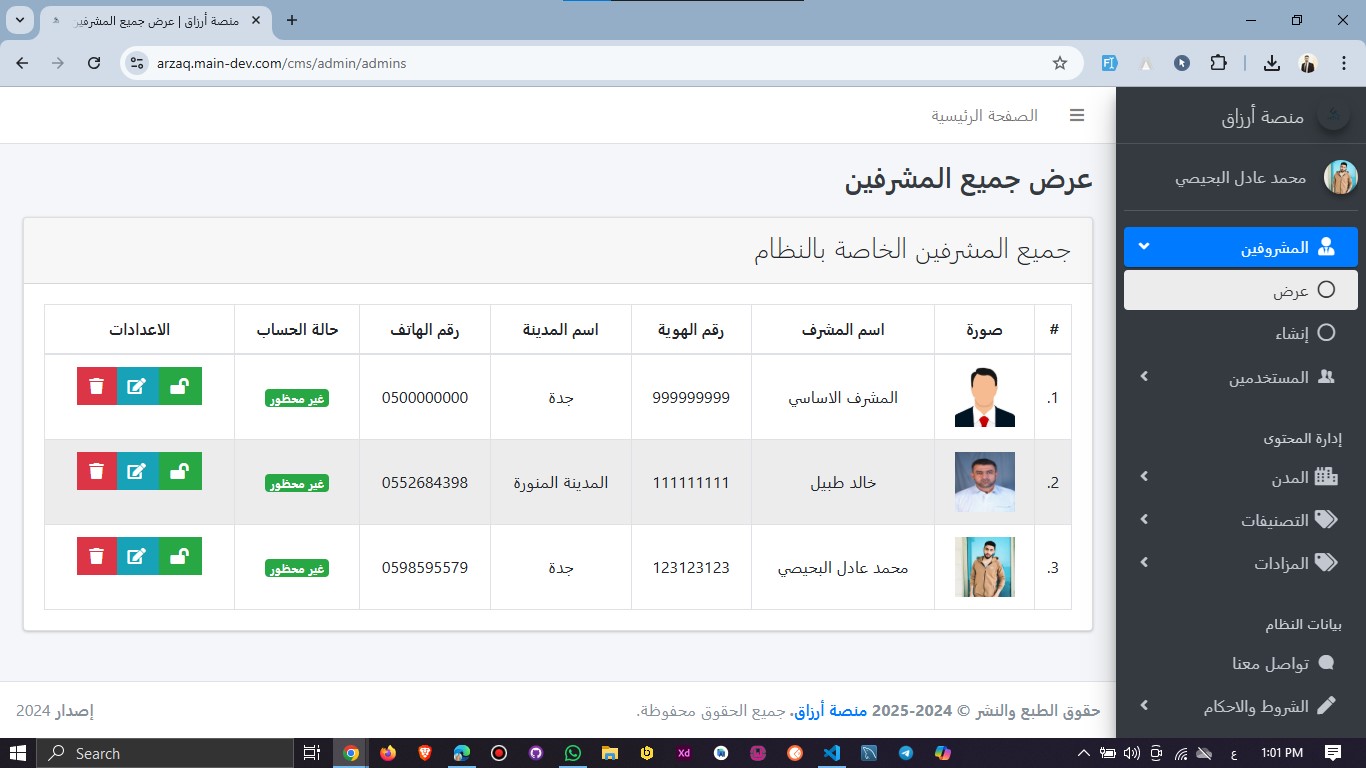Edit the المشرف الاساسي admin record
1366x768 pixels.
(x=137, y=386)
